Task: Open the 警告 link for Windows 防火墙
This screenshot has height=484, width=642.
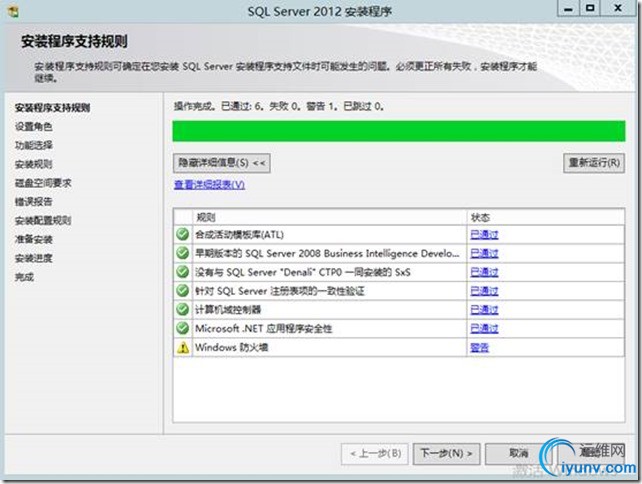Action: coord(479,348)
